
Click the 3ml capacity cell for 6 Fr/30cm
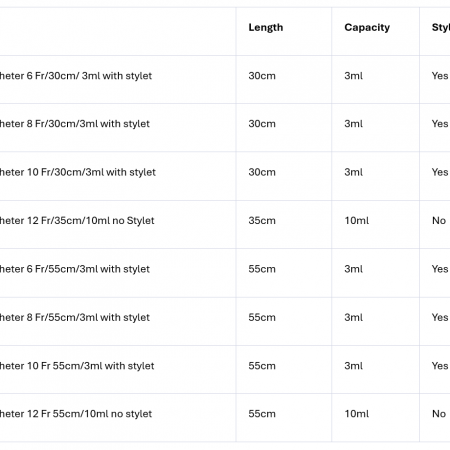point(353,76)
